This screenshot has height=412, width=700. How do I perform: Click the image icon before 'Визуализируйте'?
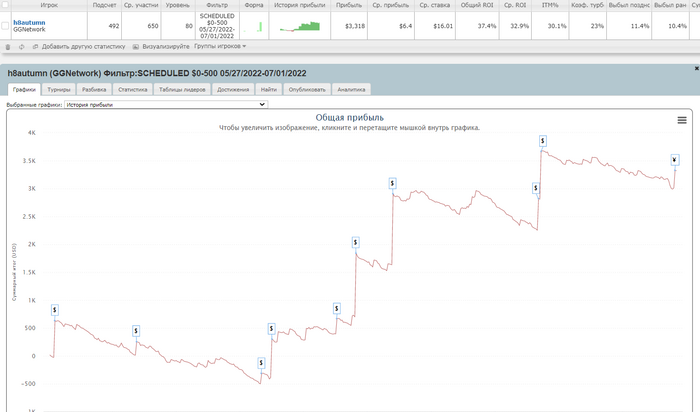[x=136, y=47]
